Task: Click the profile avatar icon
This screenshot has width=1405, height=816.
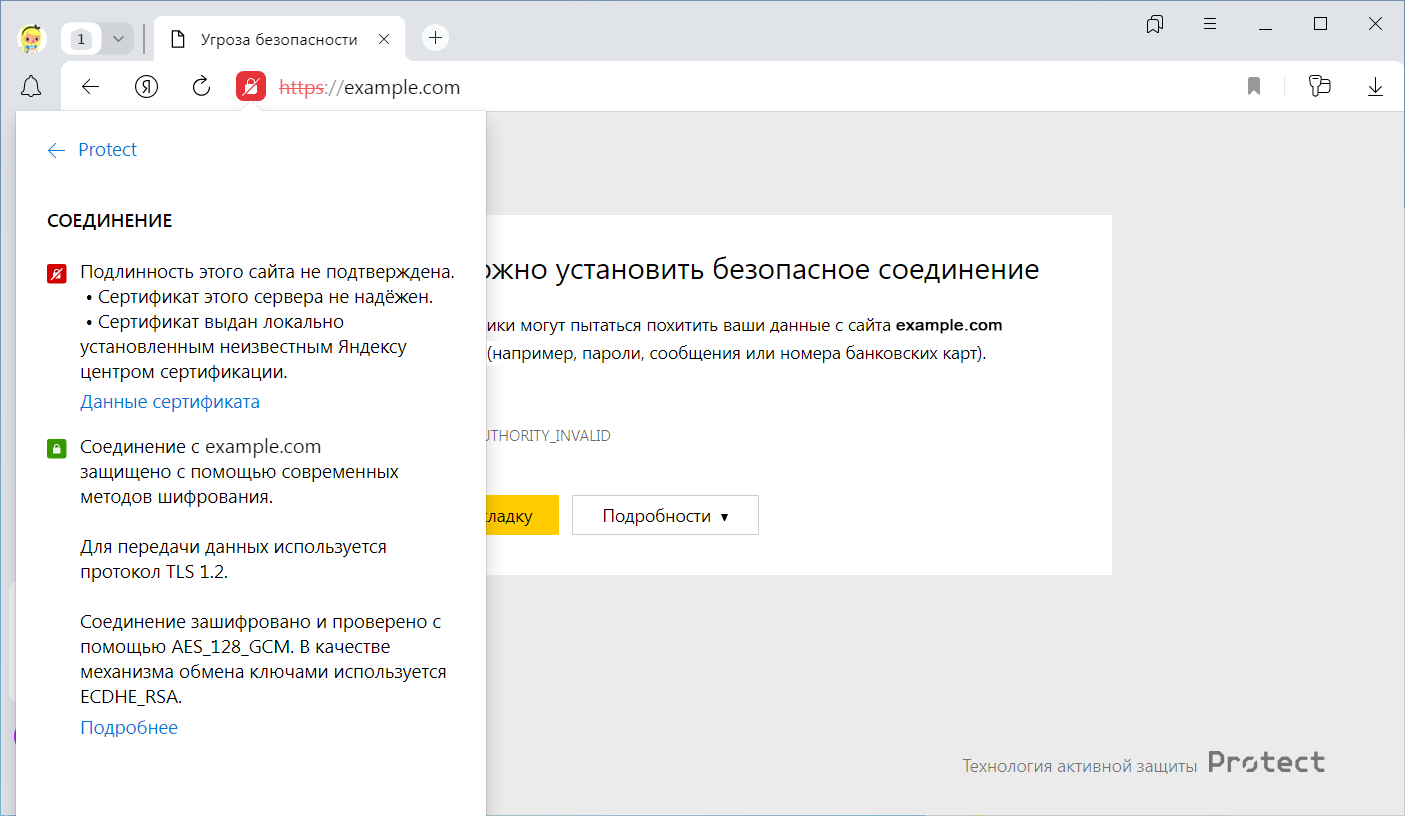Action: point(31,39)
